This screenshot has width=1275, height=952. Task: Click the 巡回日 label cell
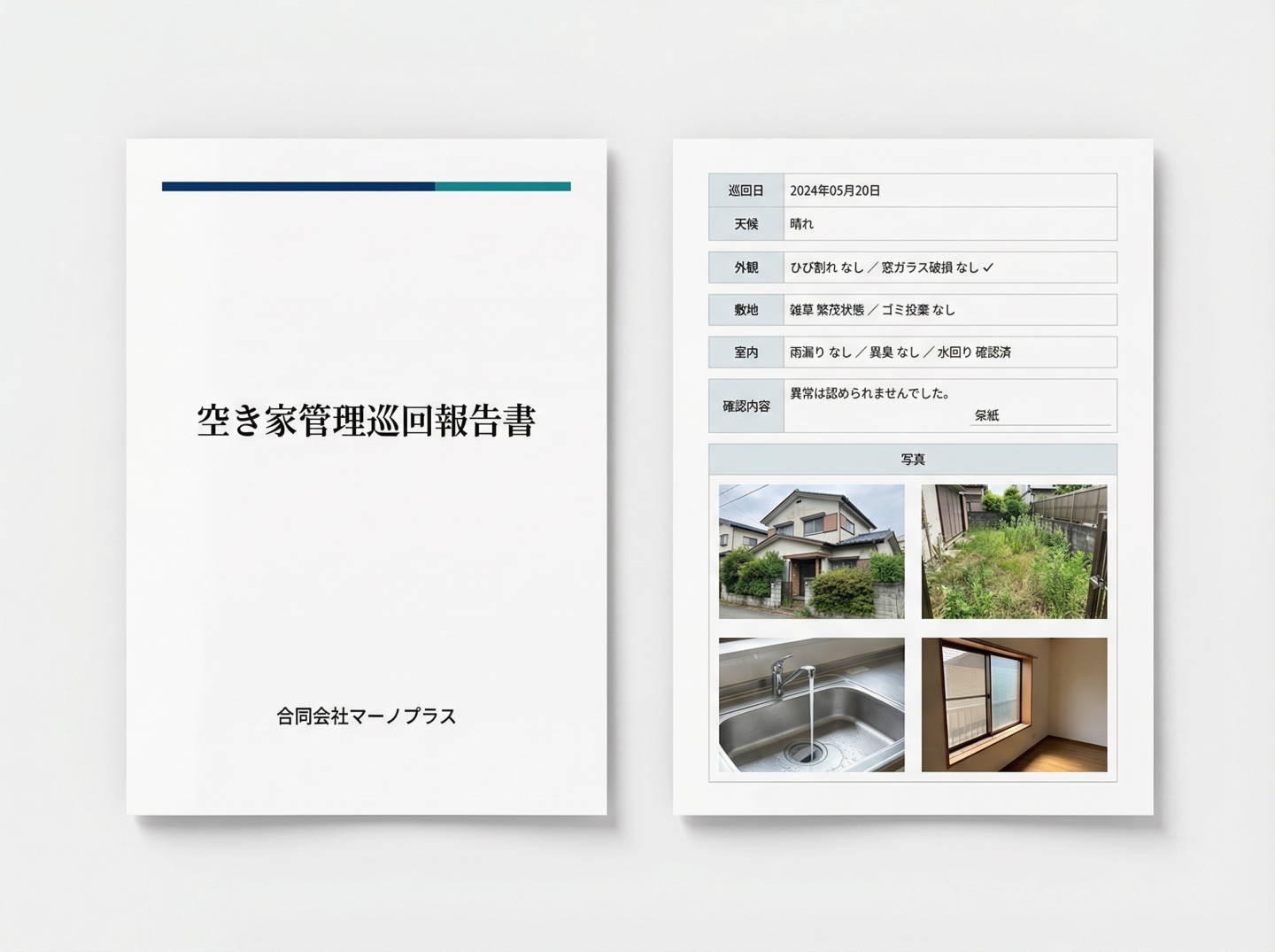pyautogui.click(x=746, y=190)
